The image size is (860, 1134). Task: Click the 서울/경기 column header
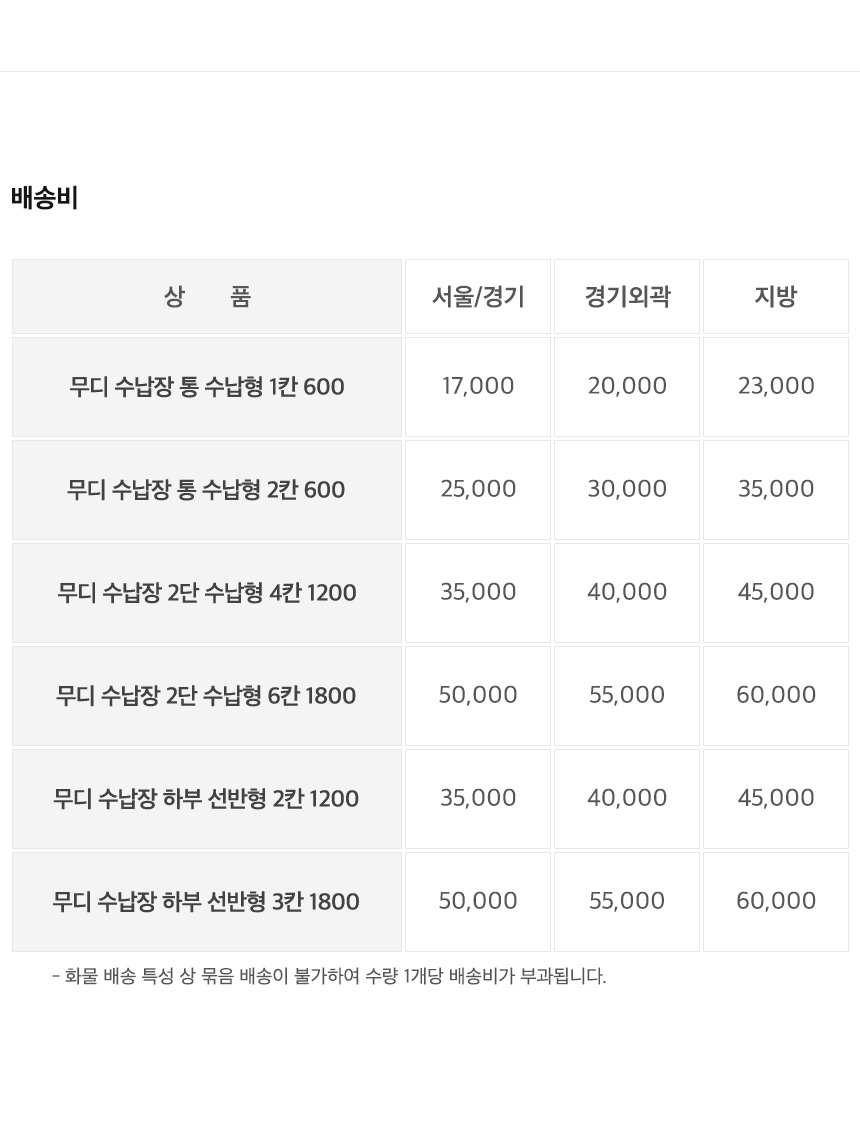tap(478, 297)
